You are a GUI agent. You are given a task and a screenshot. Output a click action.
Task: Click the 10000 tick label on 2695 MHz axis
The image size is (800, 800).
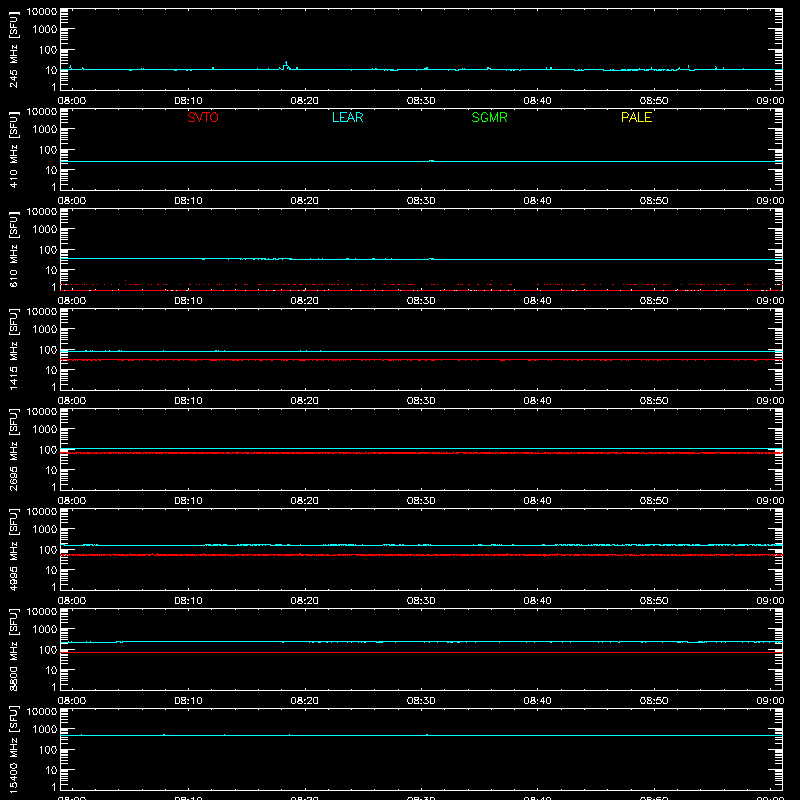click(42, 412)
